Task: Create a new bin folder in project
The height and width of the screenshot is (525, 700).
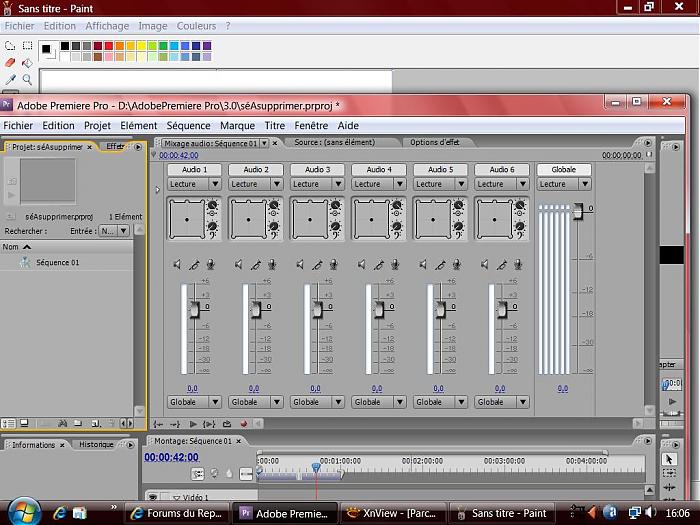Action: pyautogui.click(x=78, y=423)
